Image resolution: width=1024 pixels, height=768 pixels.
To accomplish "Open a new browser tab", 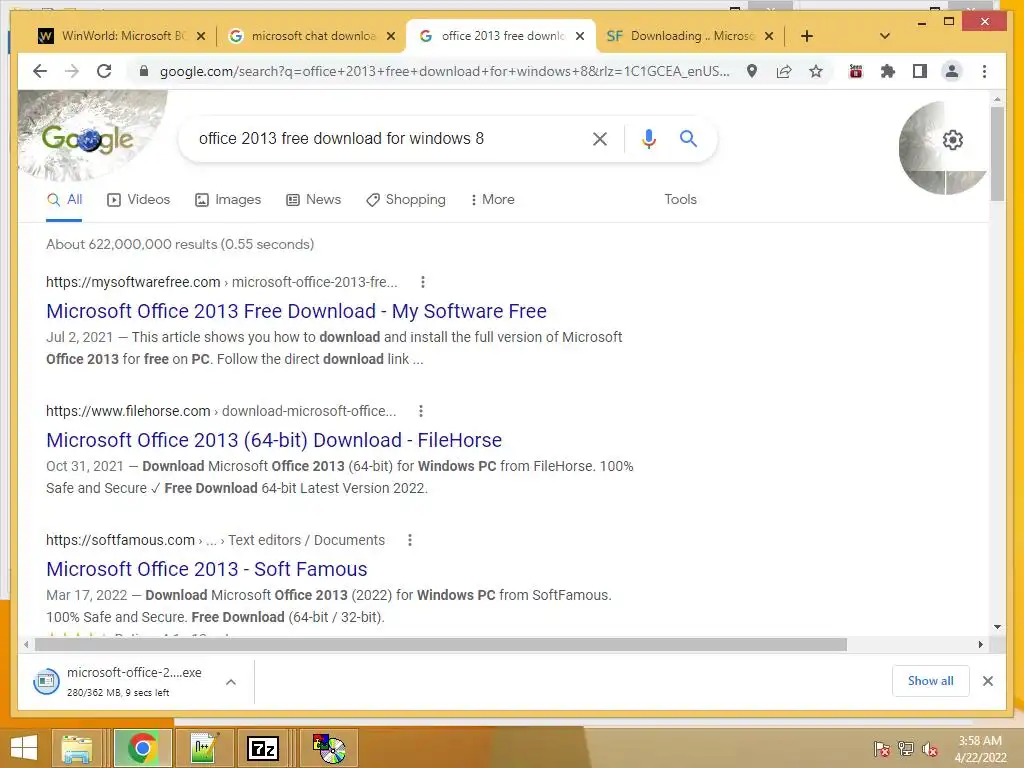I will [807, 36].
